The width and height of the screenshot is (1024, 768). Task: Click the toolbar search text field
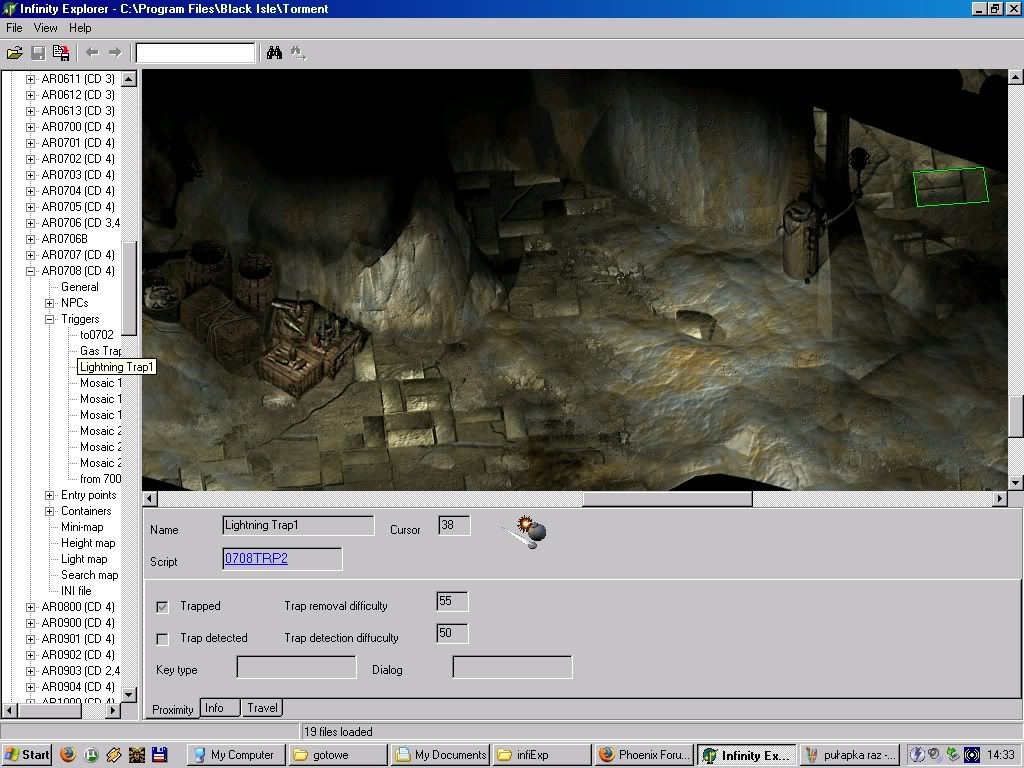tap(195, 53)
